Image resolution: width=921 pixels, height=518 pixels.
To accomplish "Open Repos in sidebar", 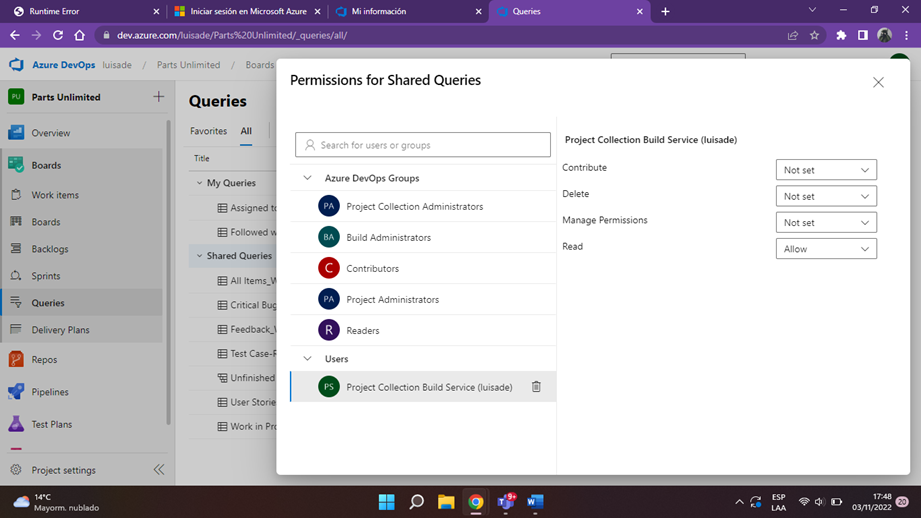I will [44, 359].
